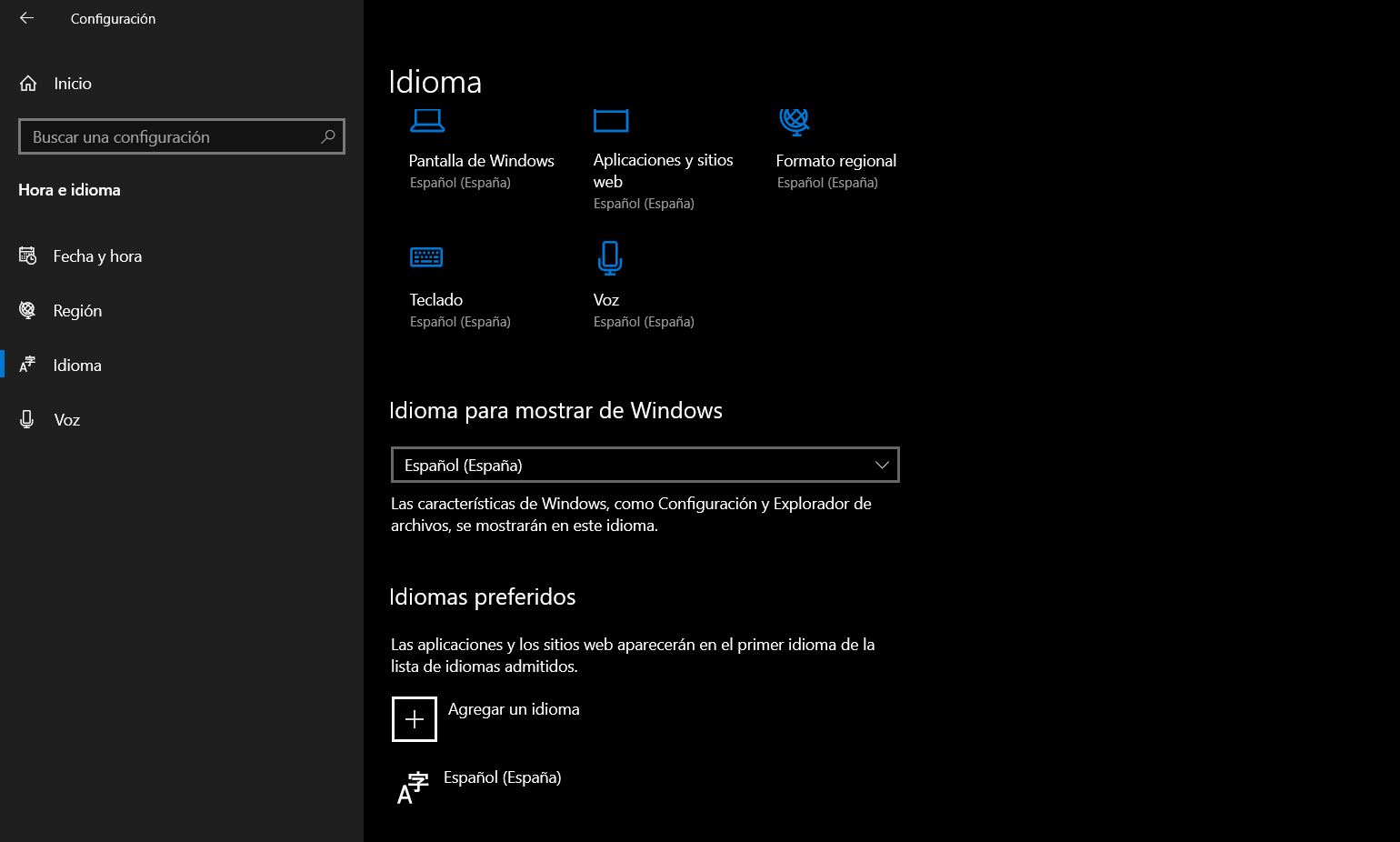Image resolution: width=1400 pixels, height=842 pixels.
Task: Open the Teclado keyboard icon
Action: [x=426, y=258]
